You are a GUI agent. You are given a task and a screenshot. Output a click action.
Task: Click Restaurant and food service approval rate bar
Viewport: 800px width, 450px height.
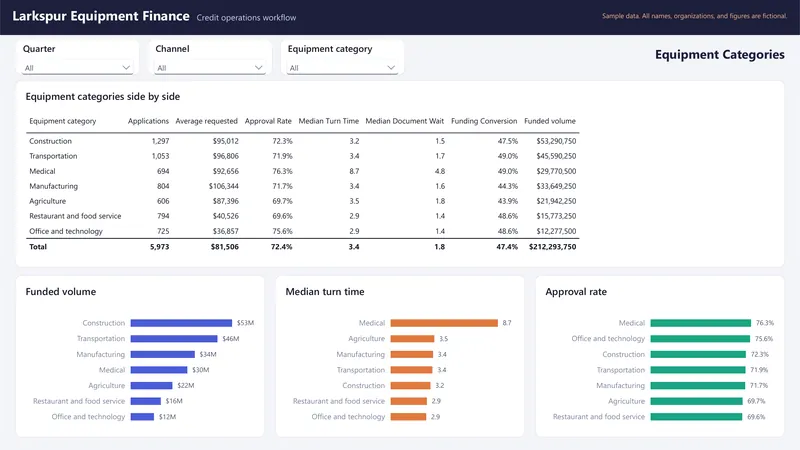(696, 417)
